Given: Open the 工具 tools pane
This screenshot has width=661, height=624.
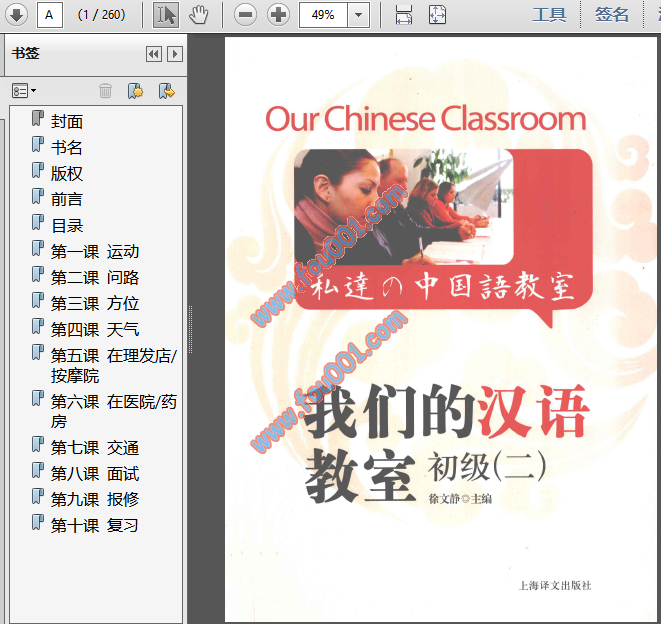Looking at the screenshot, I should pyautogui.click(x=549, y=15).
